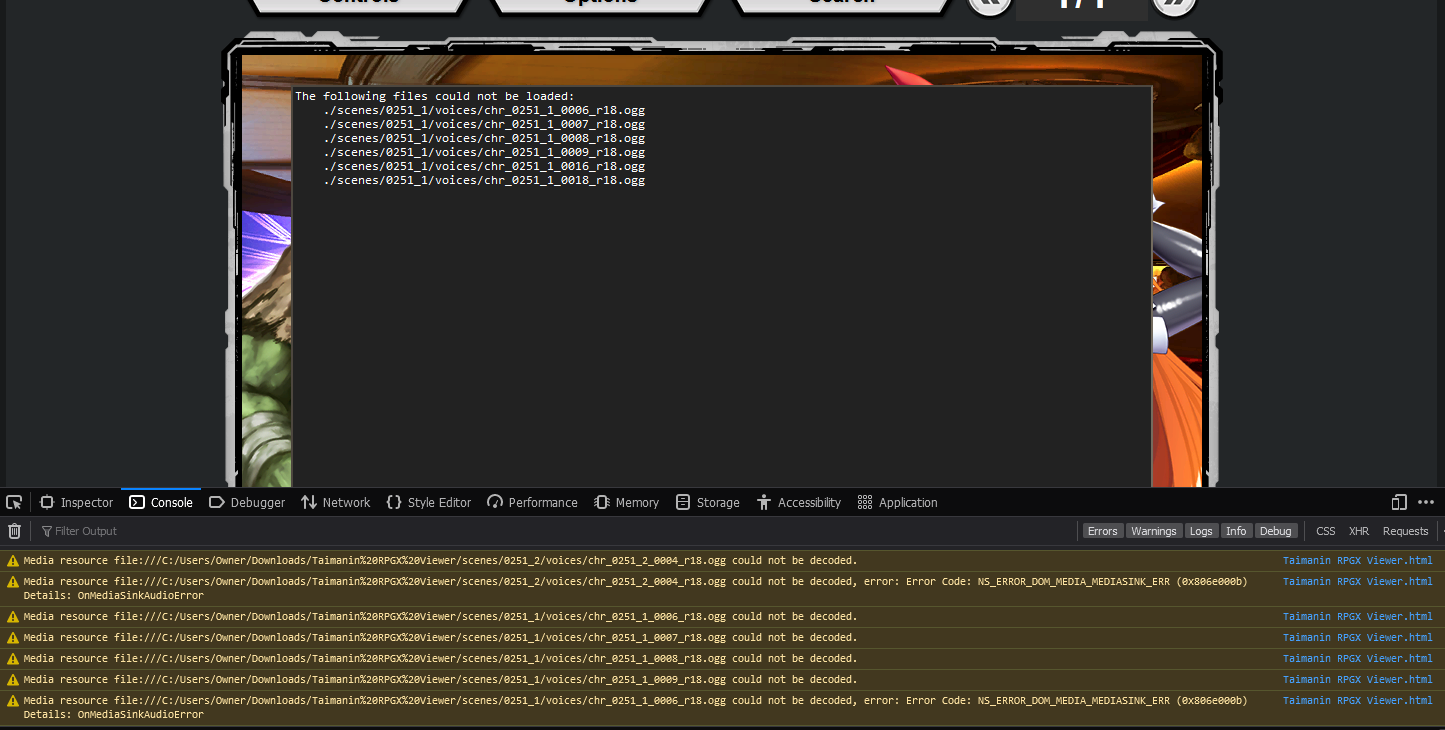Click the Debugger tab icon

click(216, 502)
